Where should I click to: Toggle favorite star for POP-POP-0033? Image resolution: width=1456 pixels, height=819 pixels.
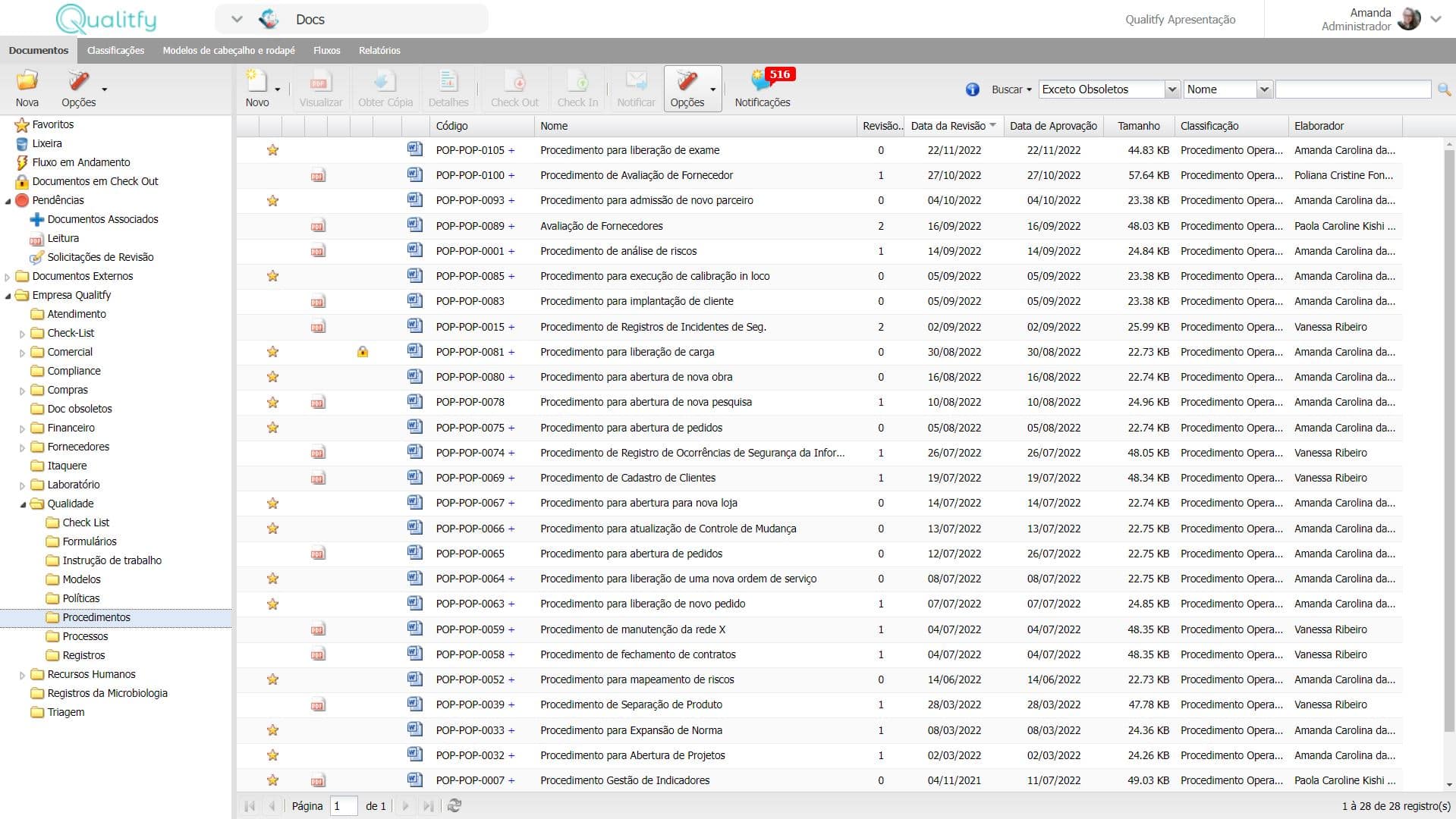272,730
